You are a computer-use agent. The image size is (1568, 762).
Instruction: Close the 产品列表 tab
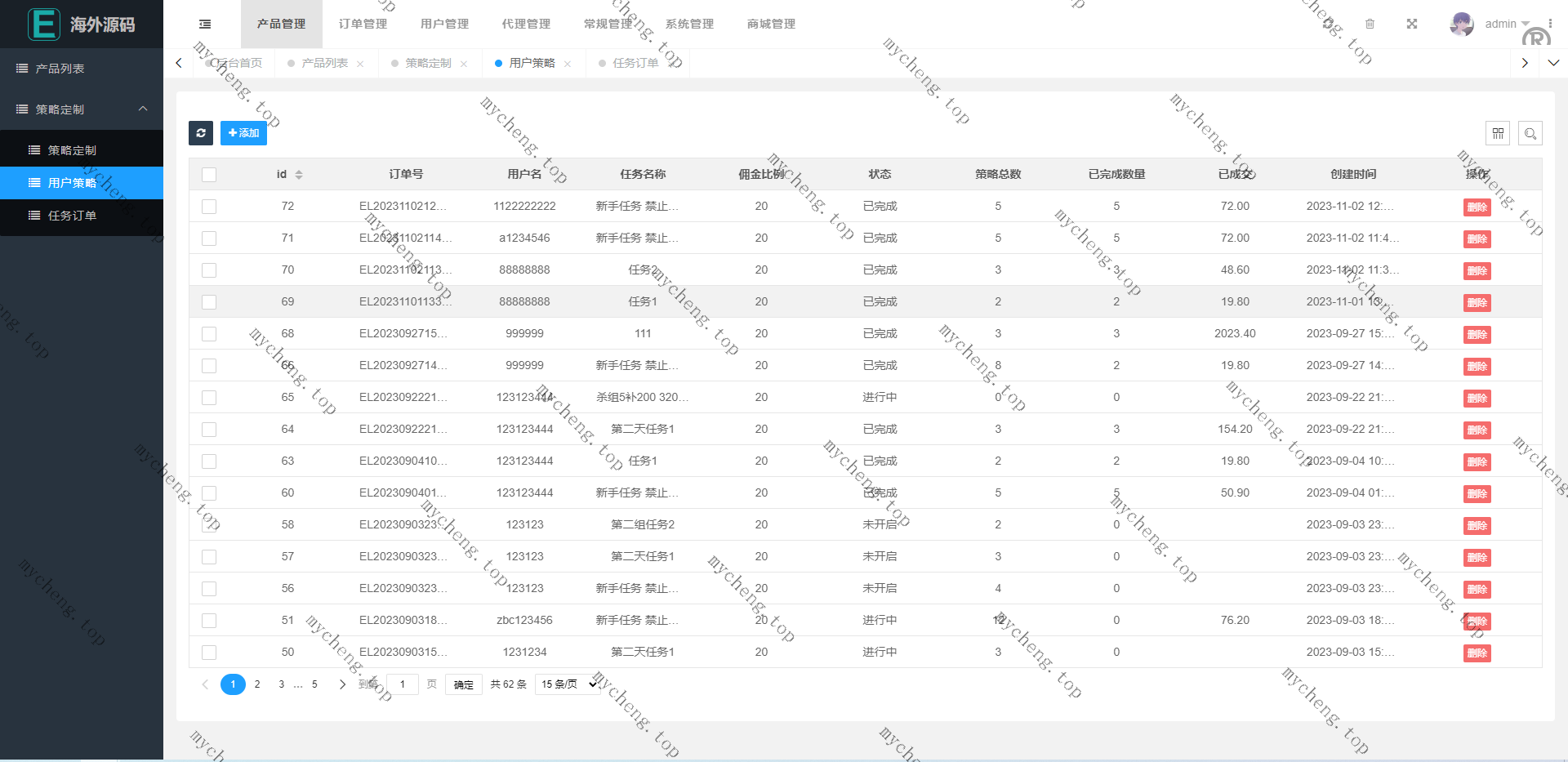click(x=360, y=64)
